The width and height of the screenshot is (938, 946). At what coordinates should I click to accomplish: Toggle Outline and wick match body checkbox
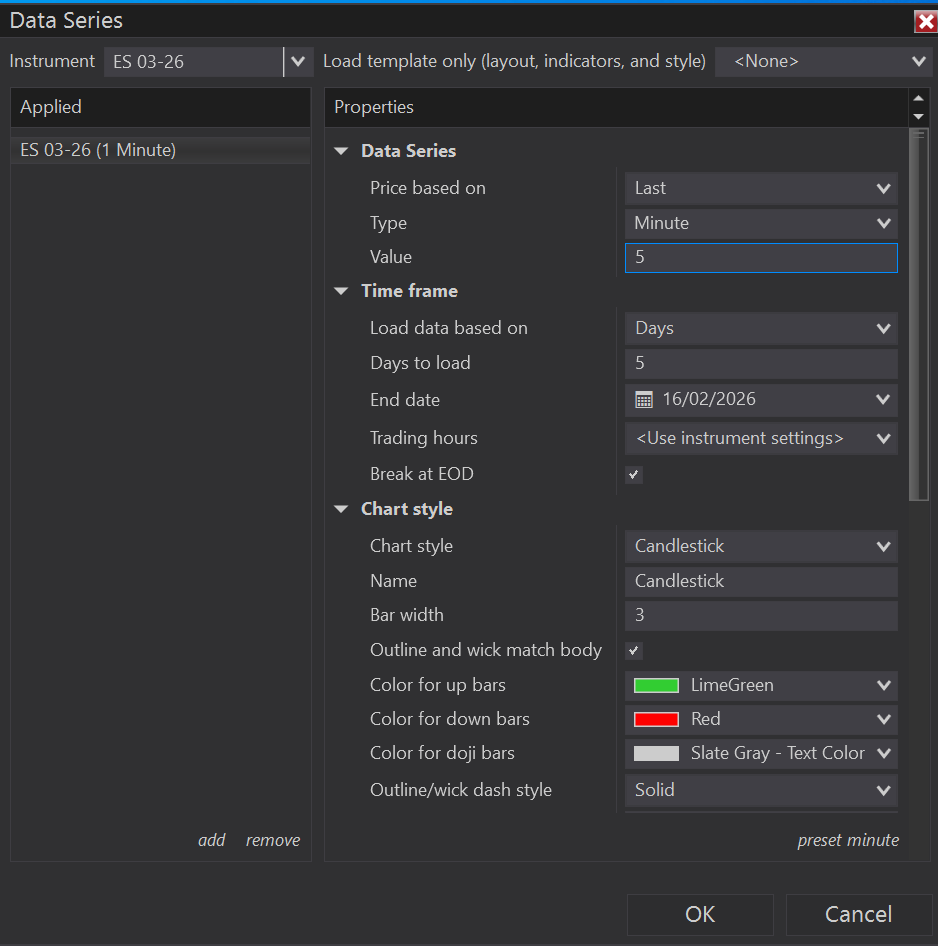tap(634, 651)
